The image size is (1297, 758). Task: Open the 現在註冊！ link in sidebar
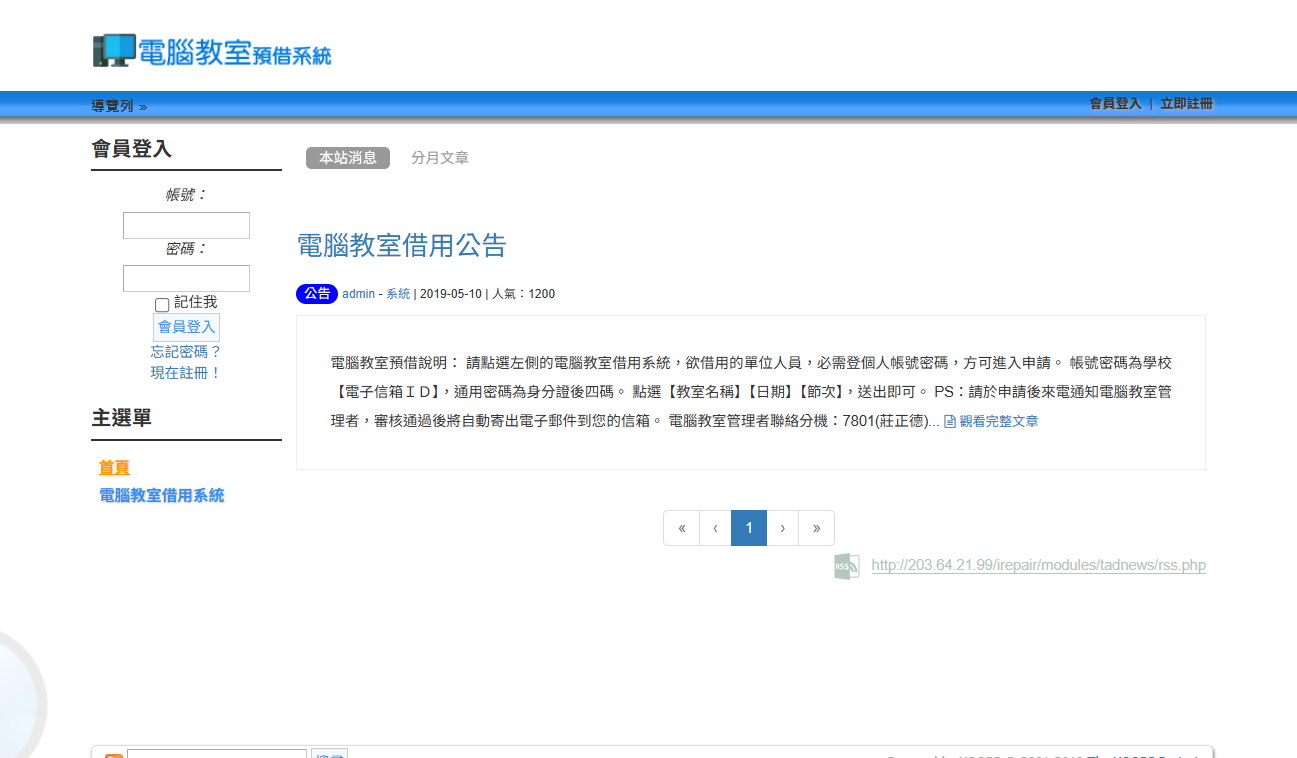coord(186,373)
